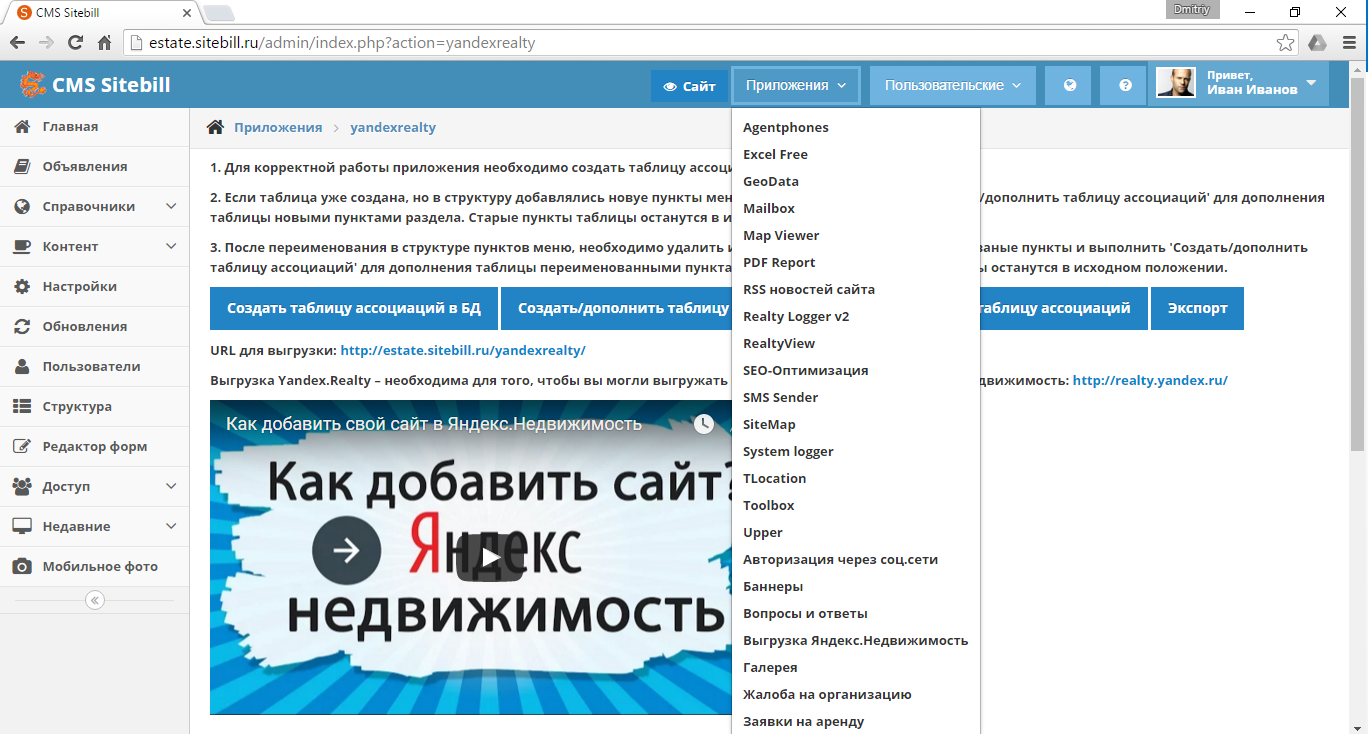This screenshot has height=734, width=1368.
Task: Click the watch later clock icon on video
Action: point(704,424)
